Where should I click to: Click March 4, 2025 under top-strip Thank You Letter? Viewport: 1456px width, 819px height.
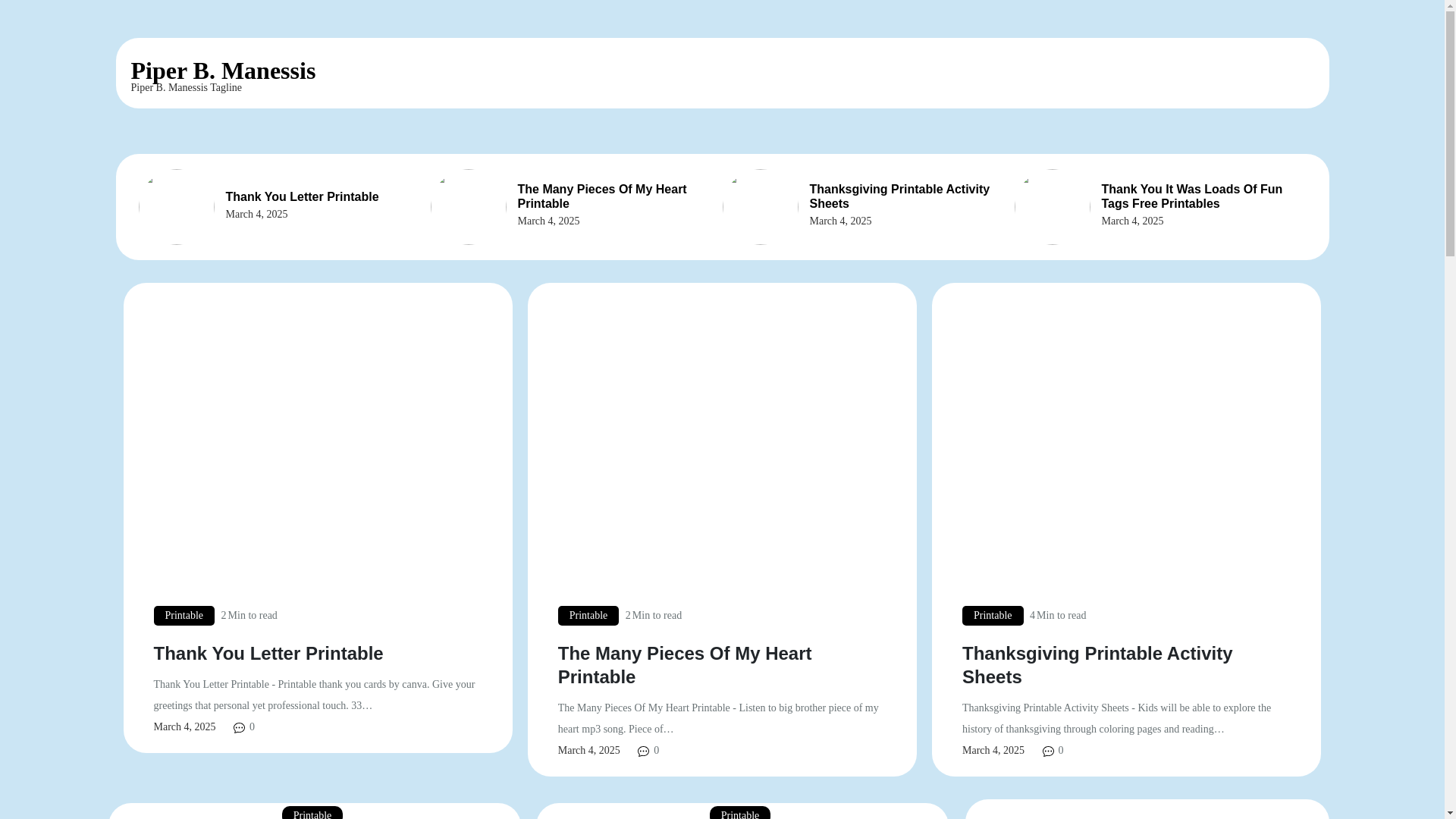point(256,215)
